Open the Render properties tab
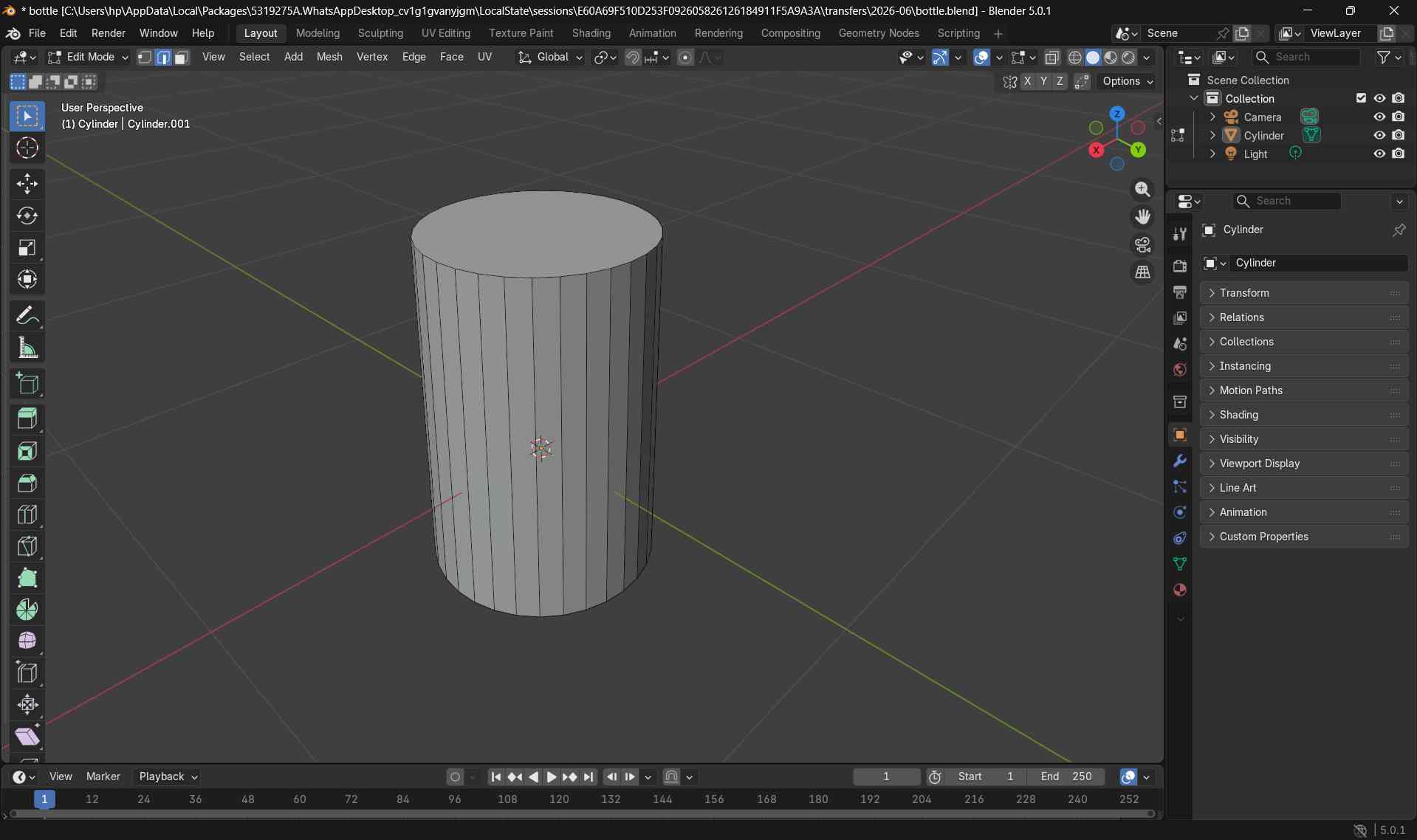The image size is (1417, 840). tap(1179, 266)
